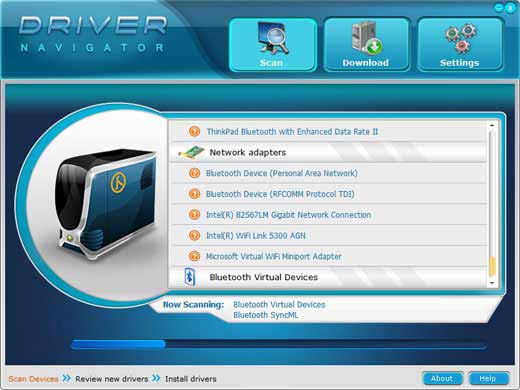
Task: Click status icon beside ThinkPad Bluetooth entry
Action: point(195,131)
